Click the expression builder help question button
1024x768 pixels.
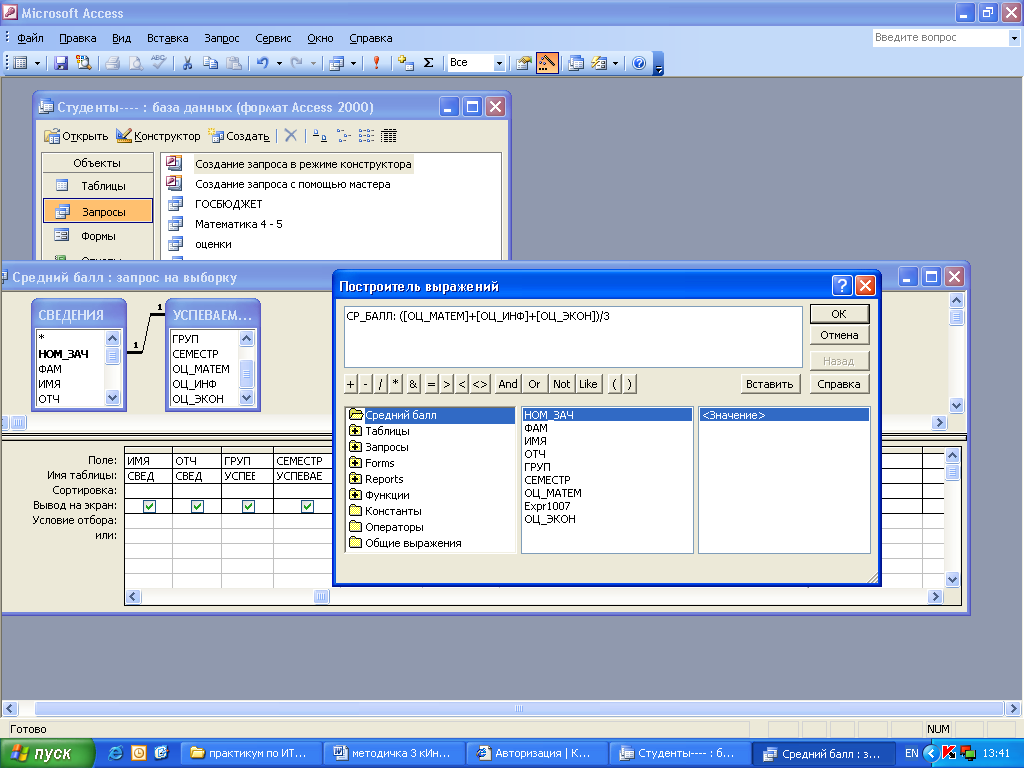tap(842, 285)
